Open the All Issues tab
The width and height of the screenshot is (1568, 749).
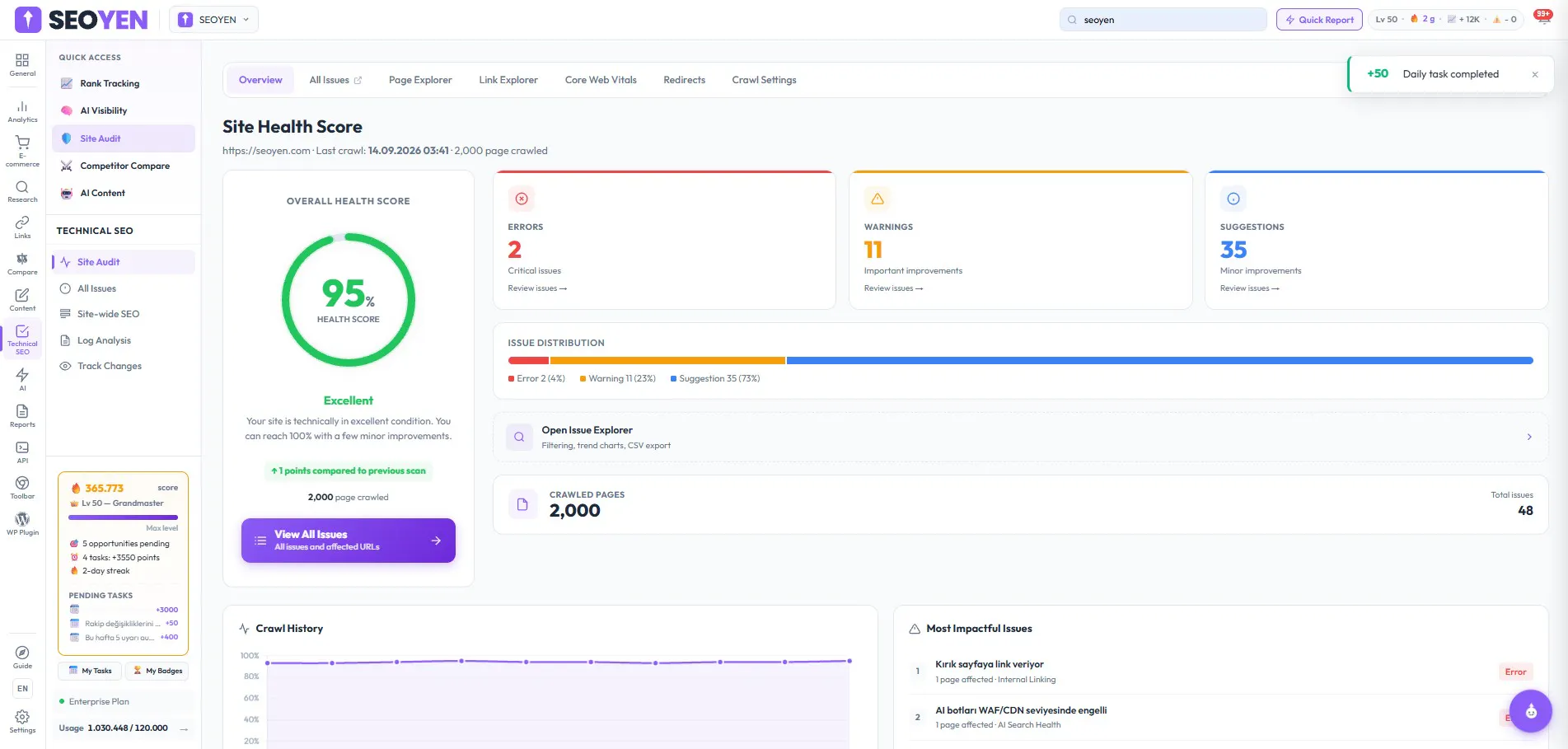335,80
